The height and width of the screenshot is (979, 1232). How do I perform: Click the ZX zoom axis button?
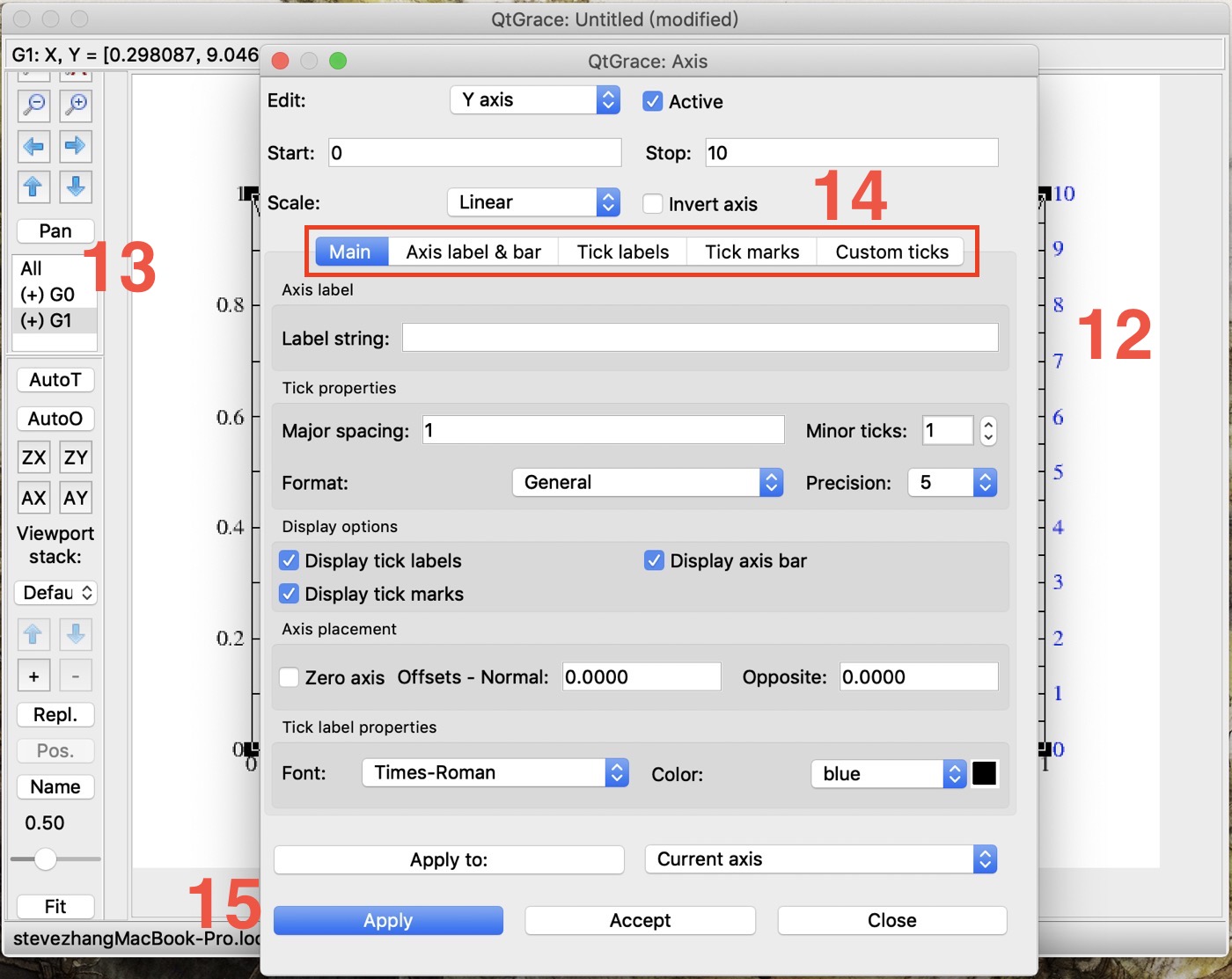pos(33,457)
